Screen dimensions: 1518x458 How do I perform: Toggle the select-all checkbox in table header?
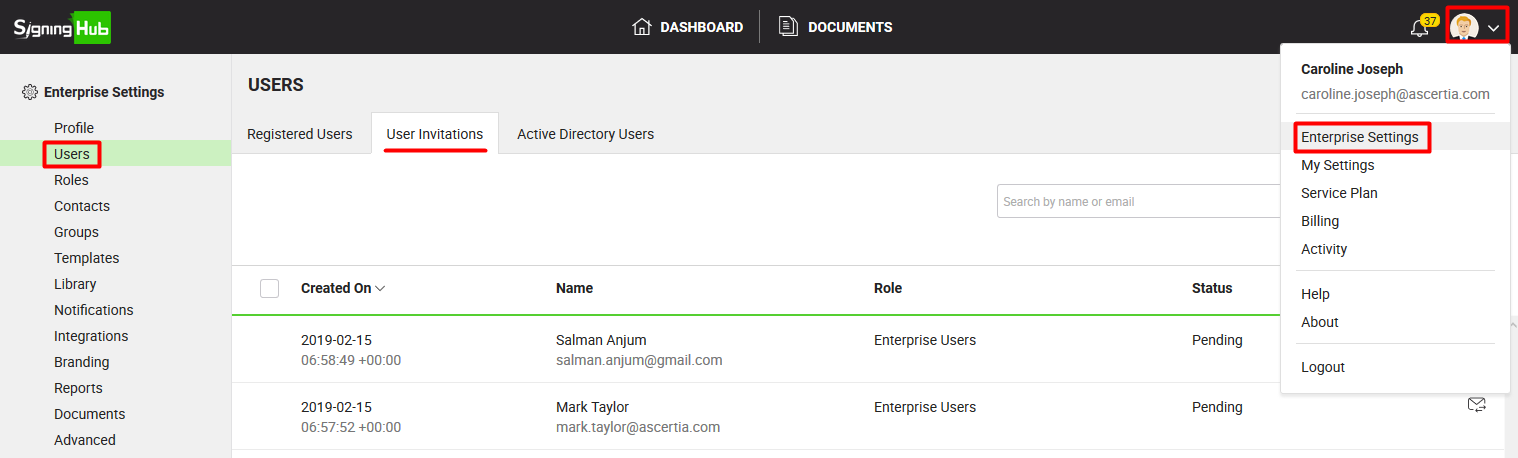point(269,288)
